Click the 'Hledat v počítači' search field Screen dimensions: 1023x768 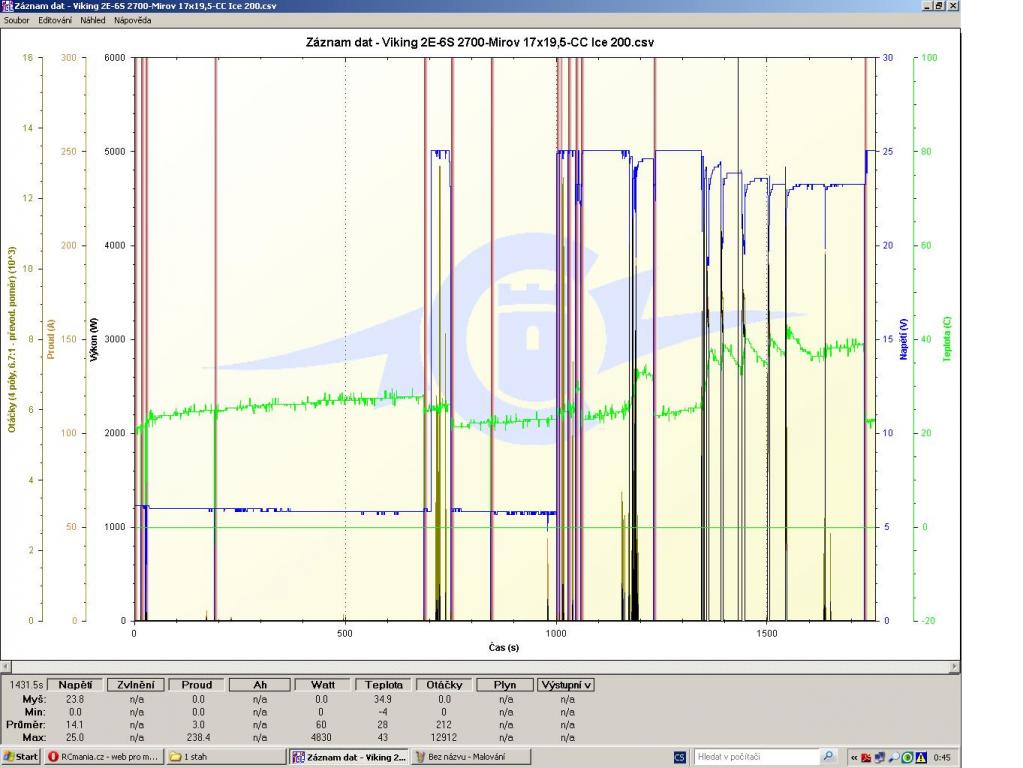pyautogui.click(x=755, y=757)
